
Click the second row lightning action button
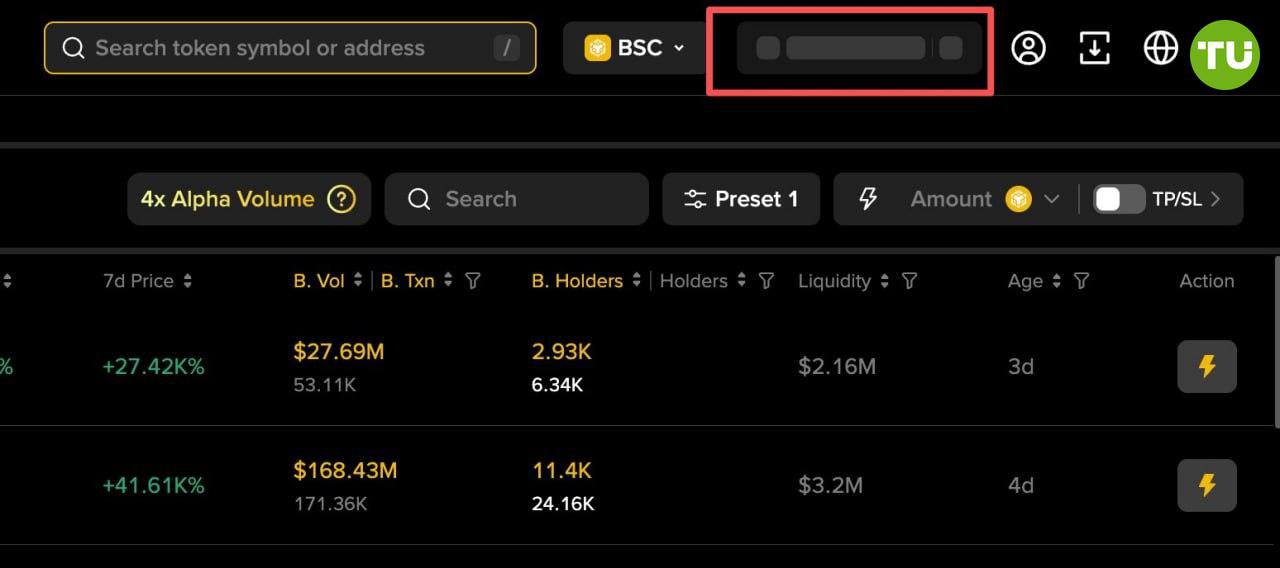click(1206, 485)
